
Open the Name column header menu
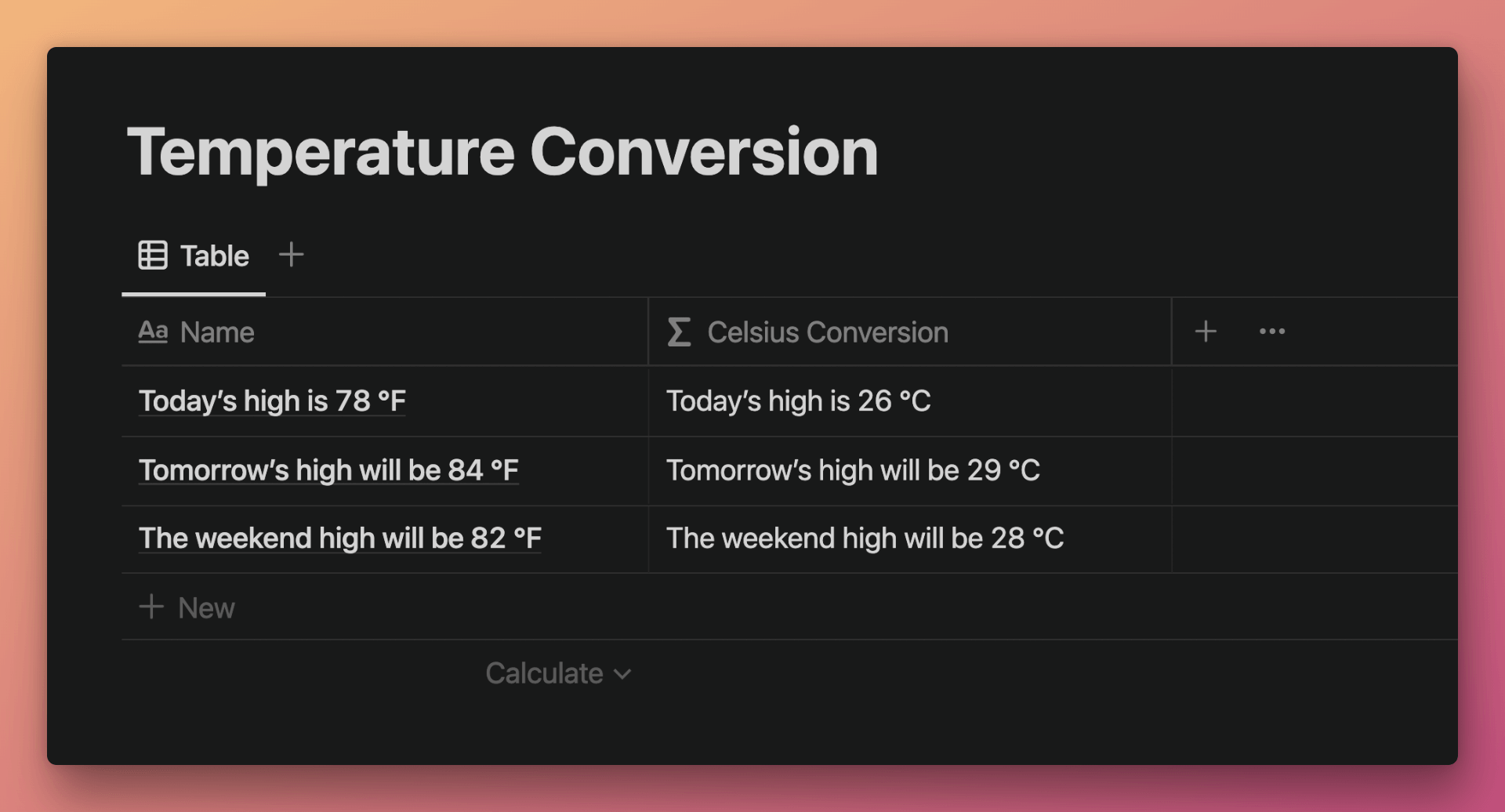tap(385, 332)
